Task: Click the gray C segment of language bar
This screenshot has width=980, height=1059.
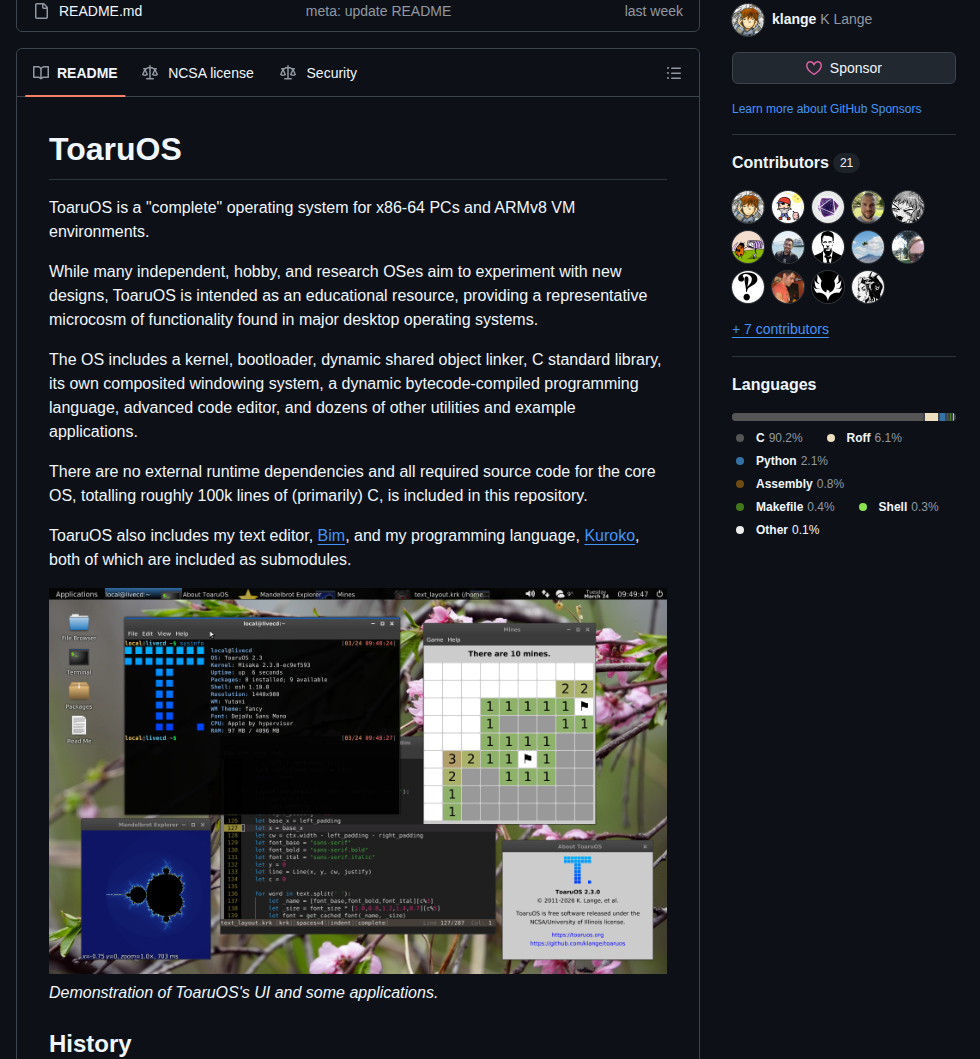Action: coord(828,417)
